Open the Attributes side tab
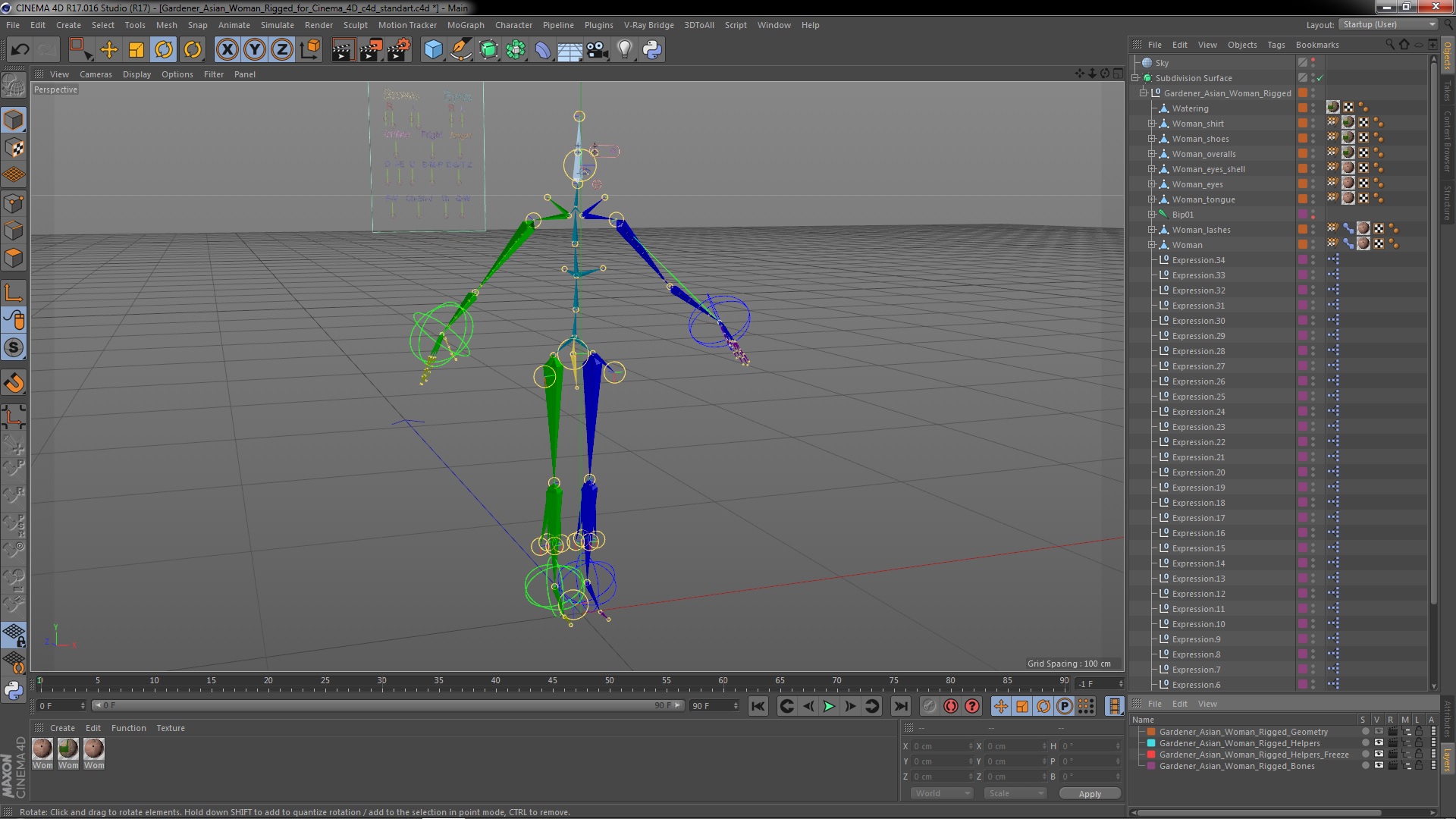Image resolution: width=1456 pixels, height=819 pixels. pos(1447,720)
